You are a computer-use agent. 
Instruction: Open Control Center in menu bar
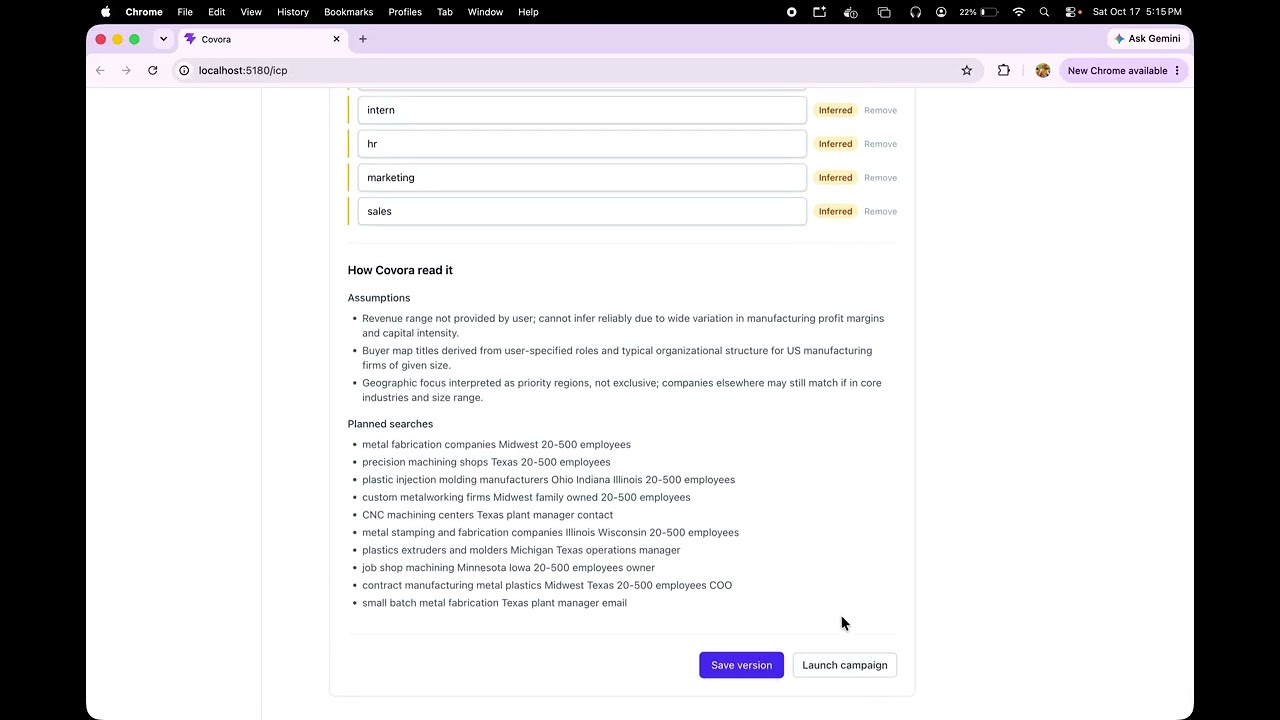point(1072,12)
